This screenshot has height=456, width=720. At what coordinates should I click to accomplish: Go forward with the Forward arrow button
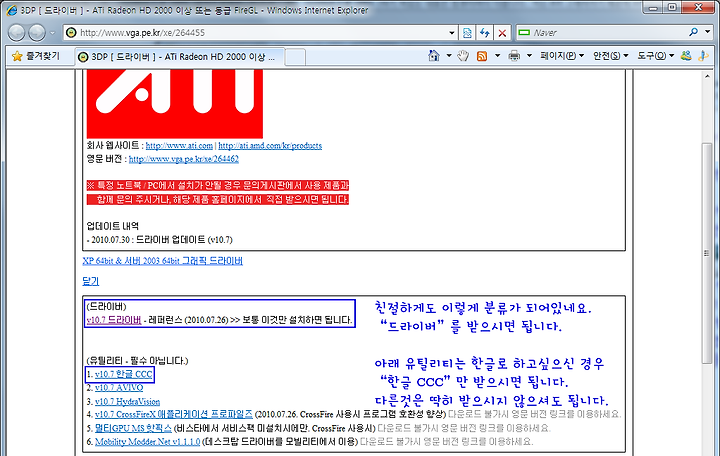pos(37,33)
